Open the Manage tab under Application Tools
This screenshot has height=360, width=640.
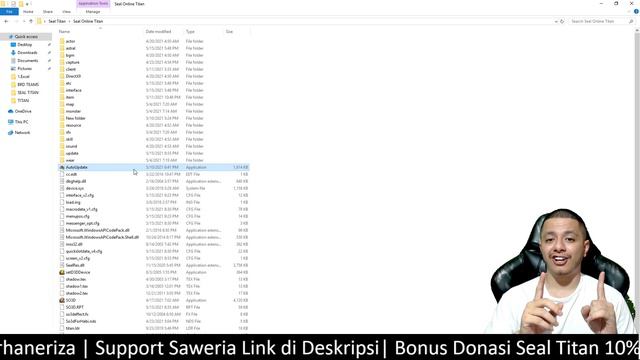(x=93, y=12)
